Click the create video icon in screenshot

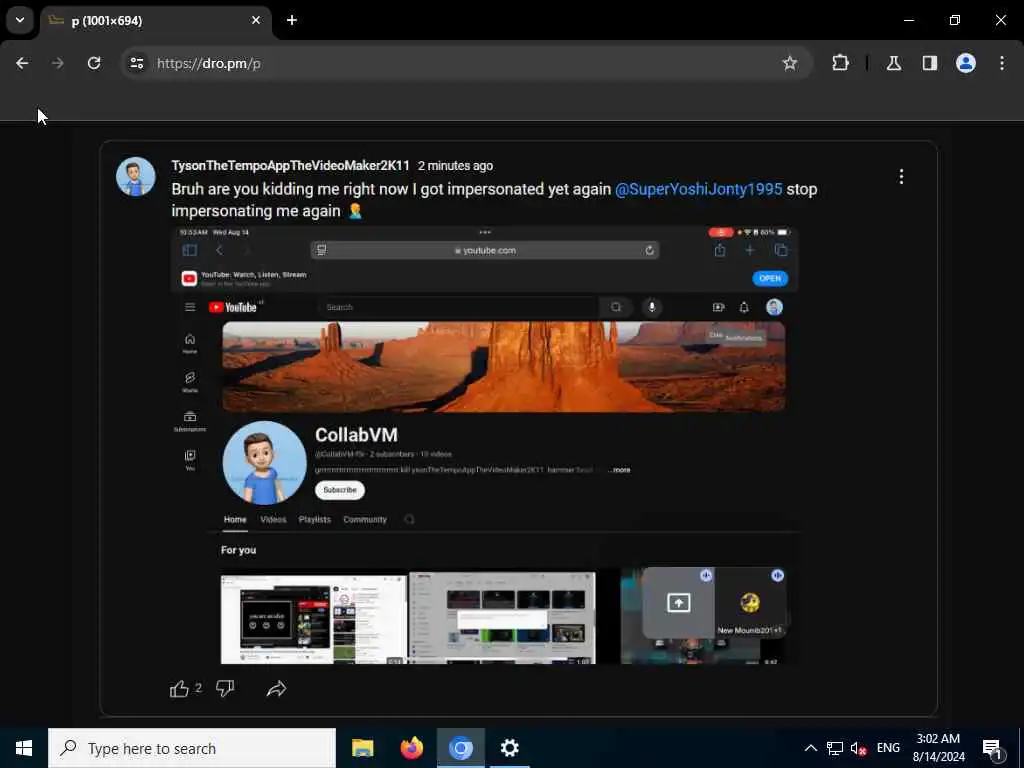[x=718, y=307]
